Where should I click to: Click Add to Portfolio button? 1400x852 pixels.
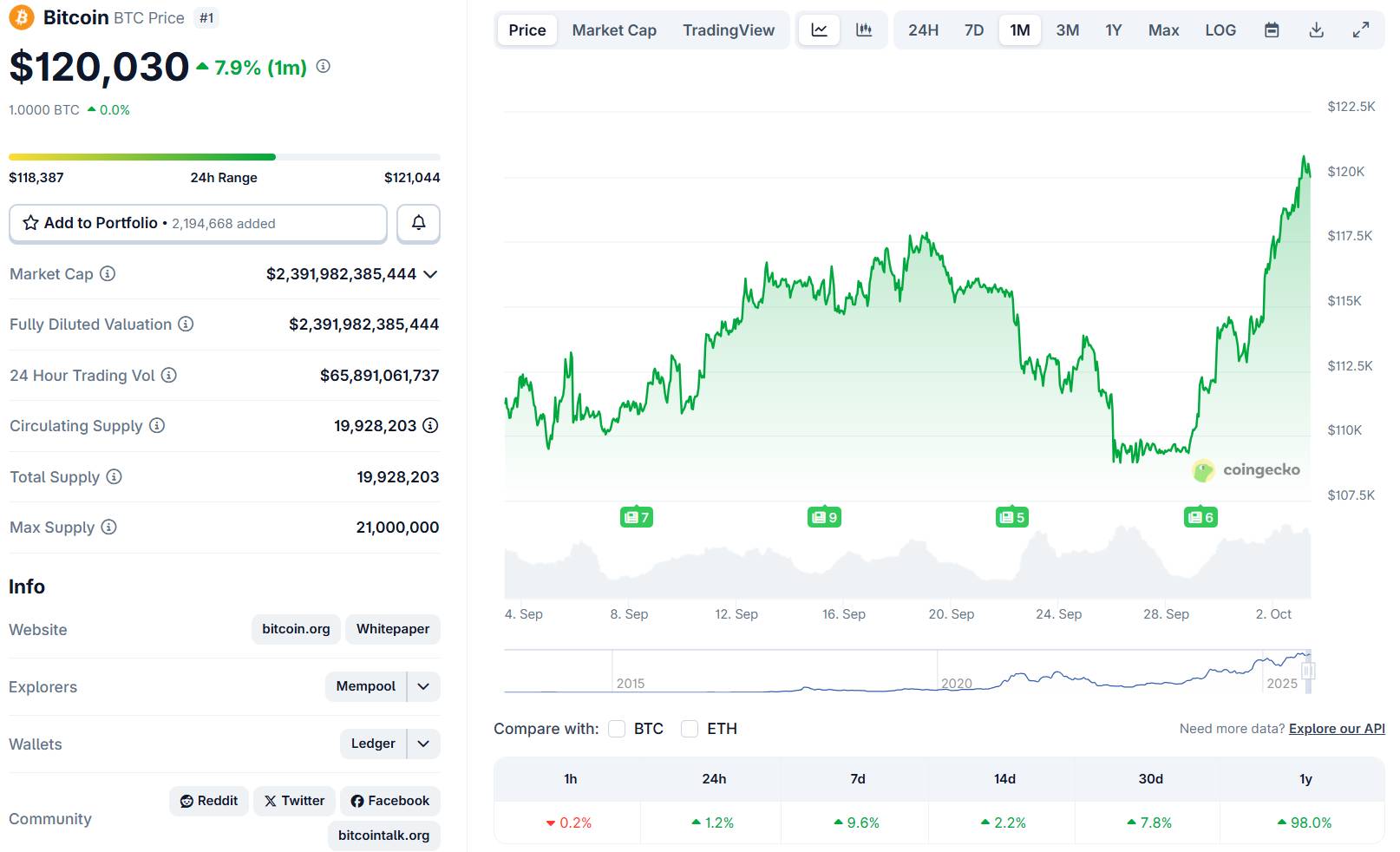point(198,223)
